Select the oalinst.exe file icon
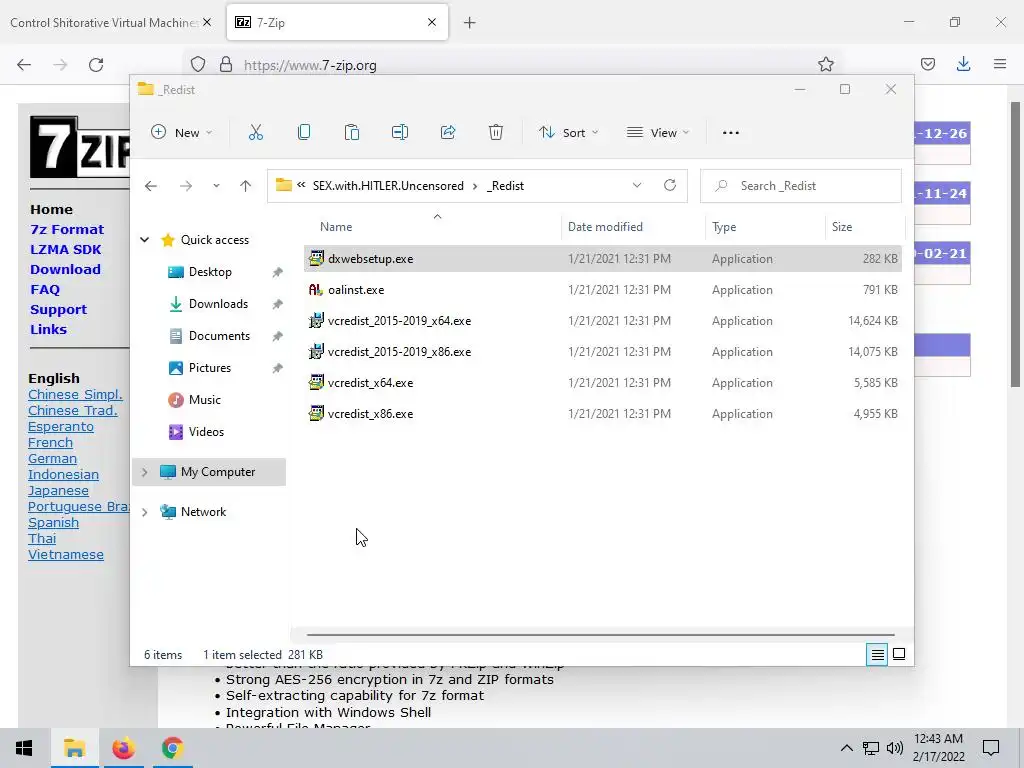This screenshot has width=1024, height=768. pos(316,289)
